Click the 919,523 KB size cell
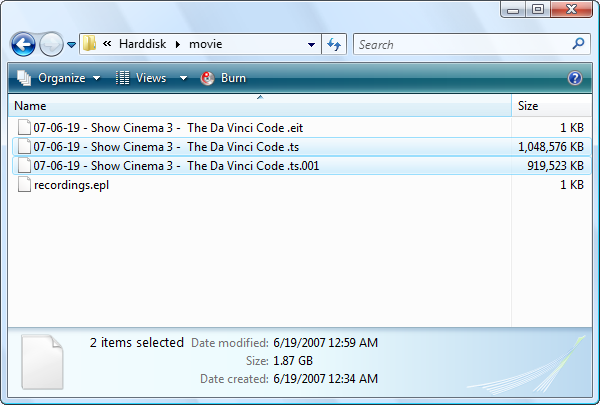Viewport: 600px width, 405px height. 555,166
